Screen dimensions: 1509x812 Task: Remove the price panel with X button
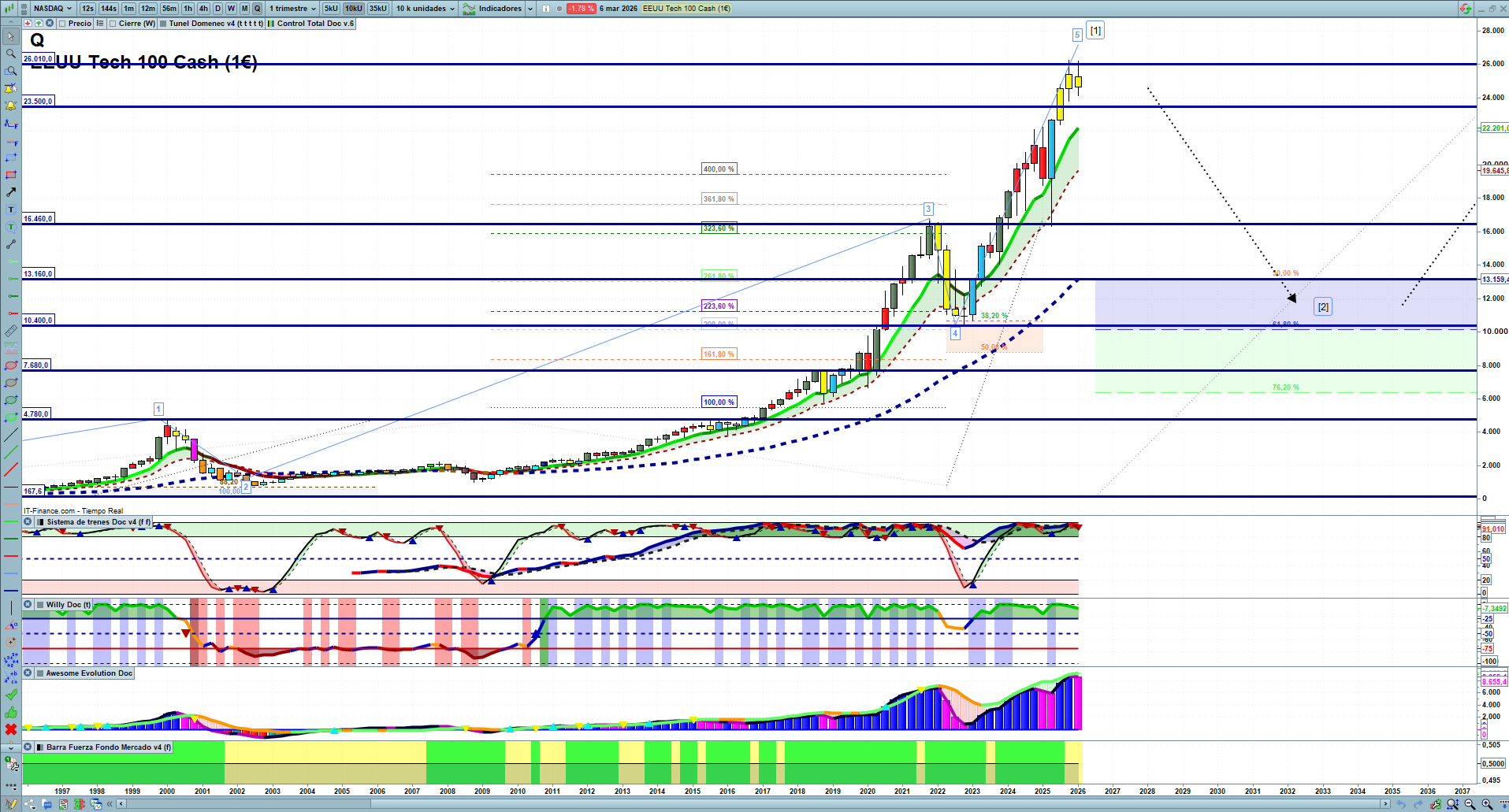coord(50,24)
